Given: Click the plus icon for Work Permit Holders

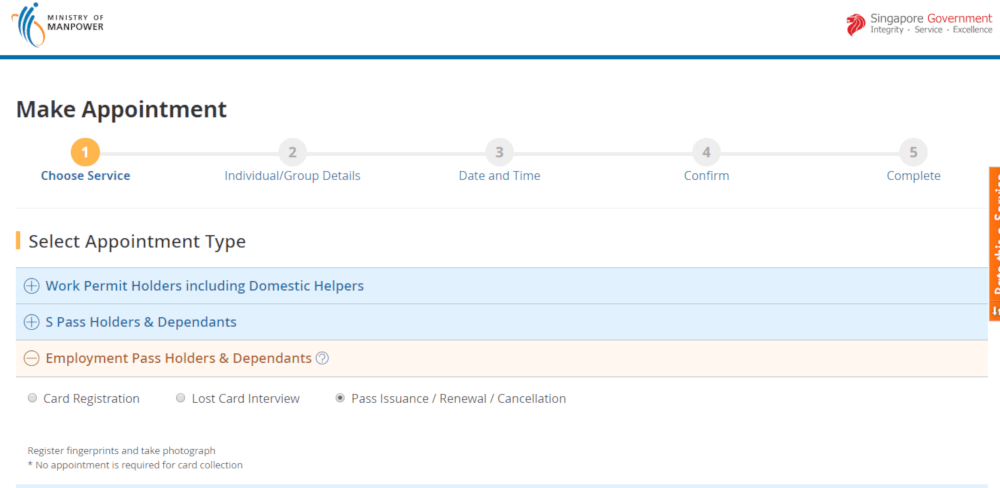Looking at the screenshot, I should point(32,286).
